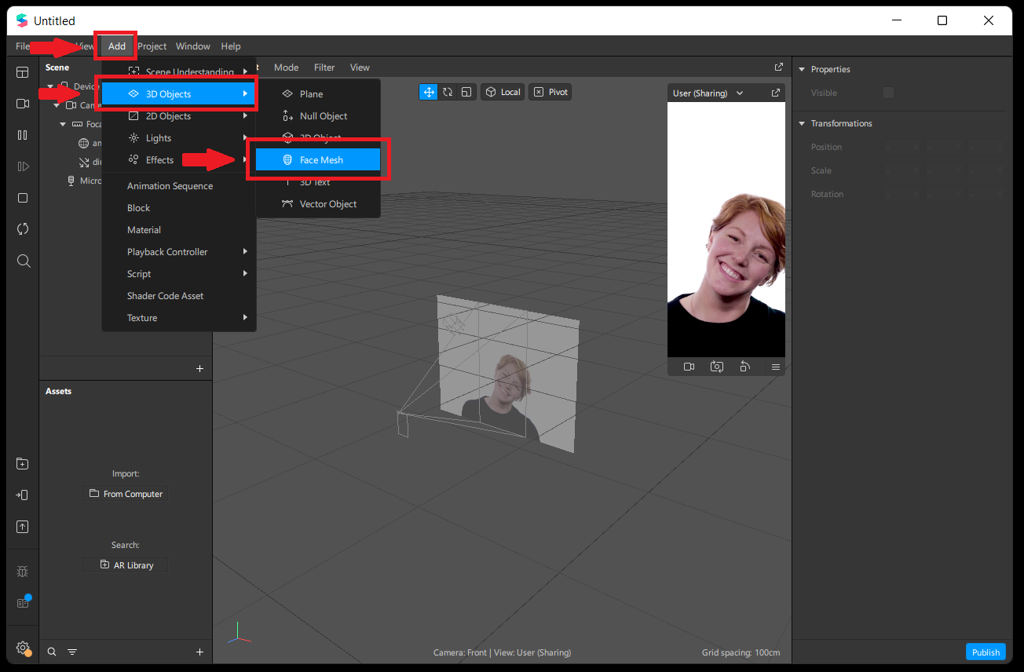
Task: Expand the 2D Objects submenu
Action: tap(178, 116)
